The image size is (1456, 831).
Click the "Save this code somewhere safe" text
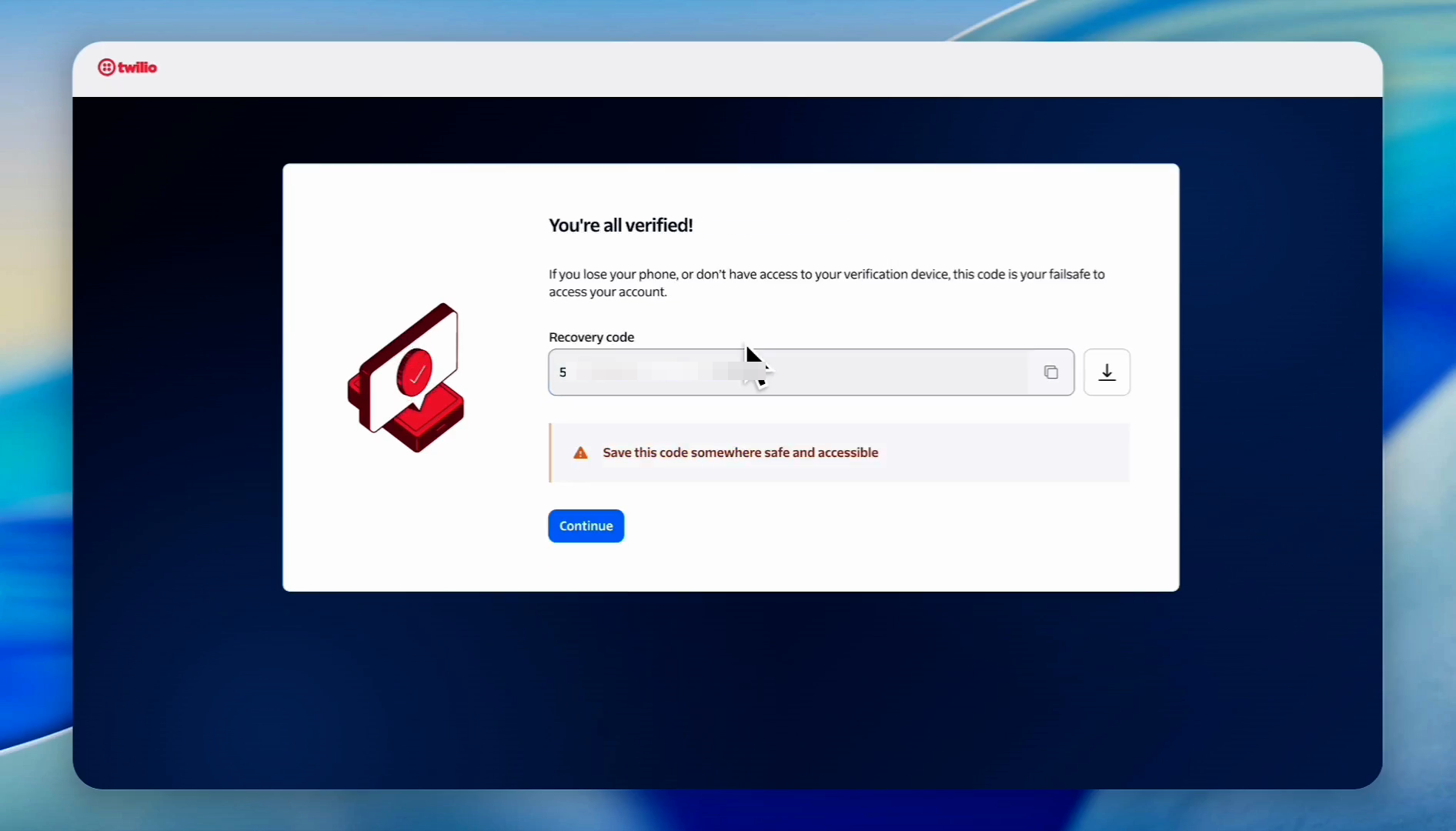point(740,453)
